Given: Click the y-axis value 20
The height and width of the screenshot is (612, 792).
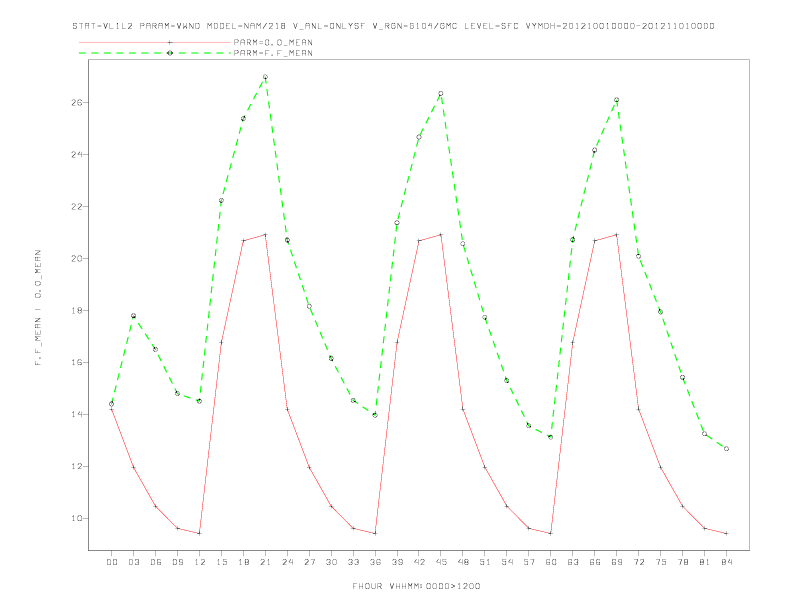Looking at the screenshot, I should click(77, 259).
